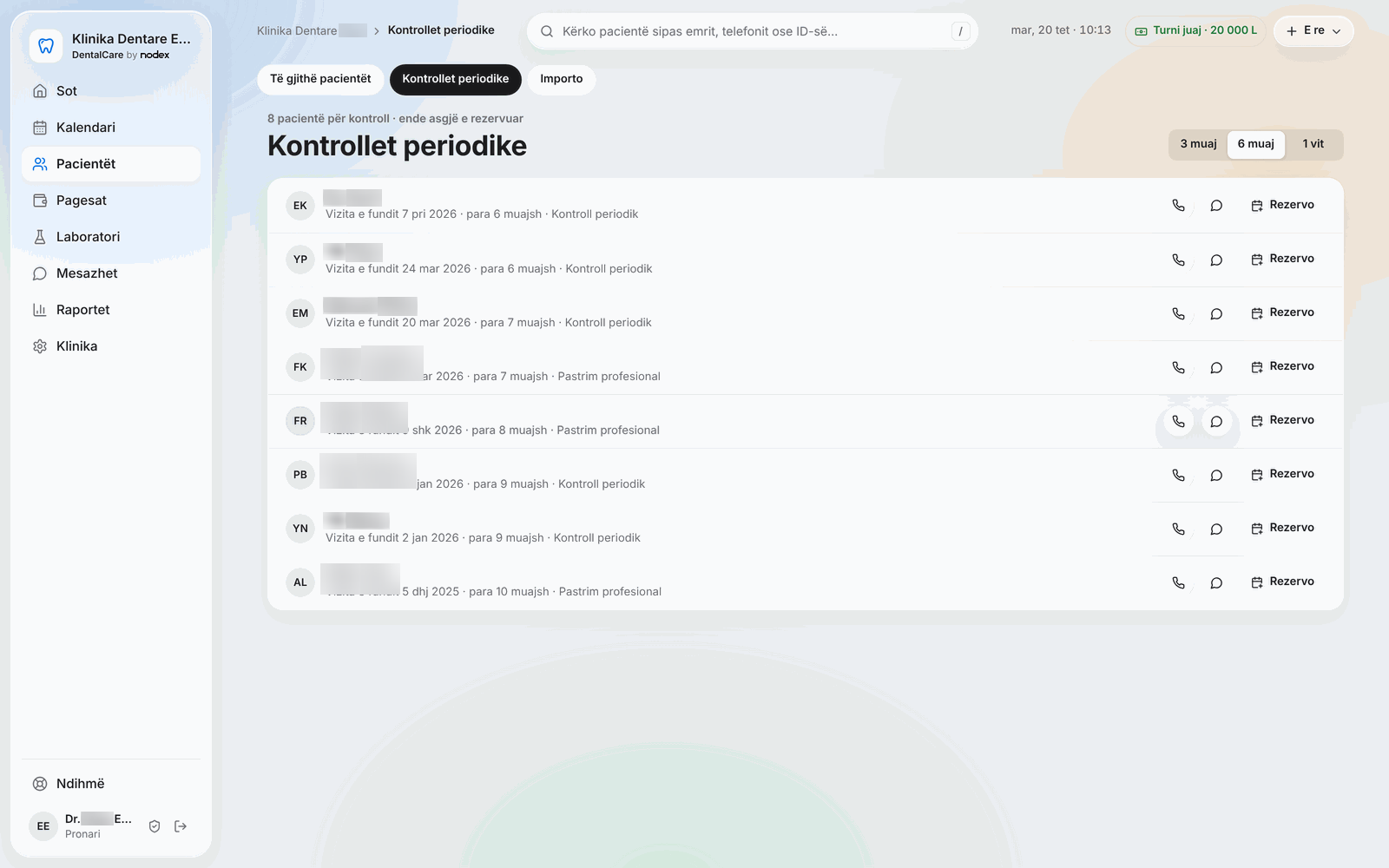The height and width of the screenshot is (868, 1389).
Task: Select the 1 vit period filter
Action: point(1313,144)
